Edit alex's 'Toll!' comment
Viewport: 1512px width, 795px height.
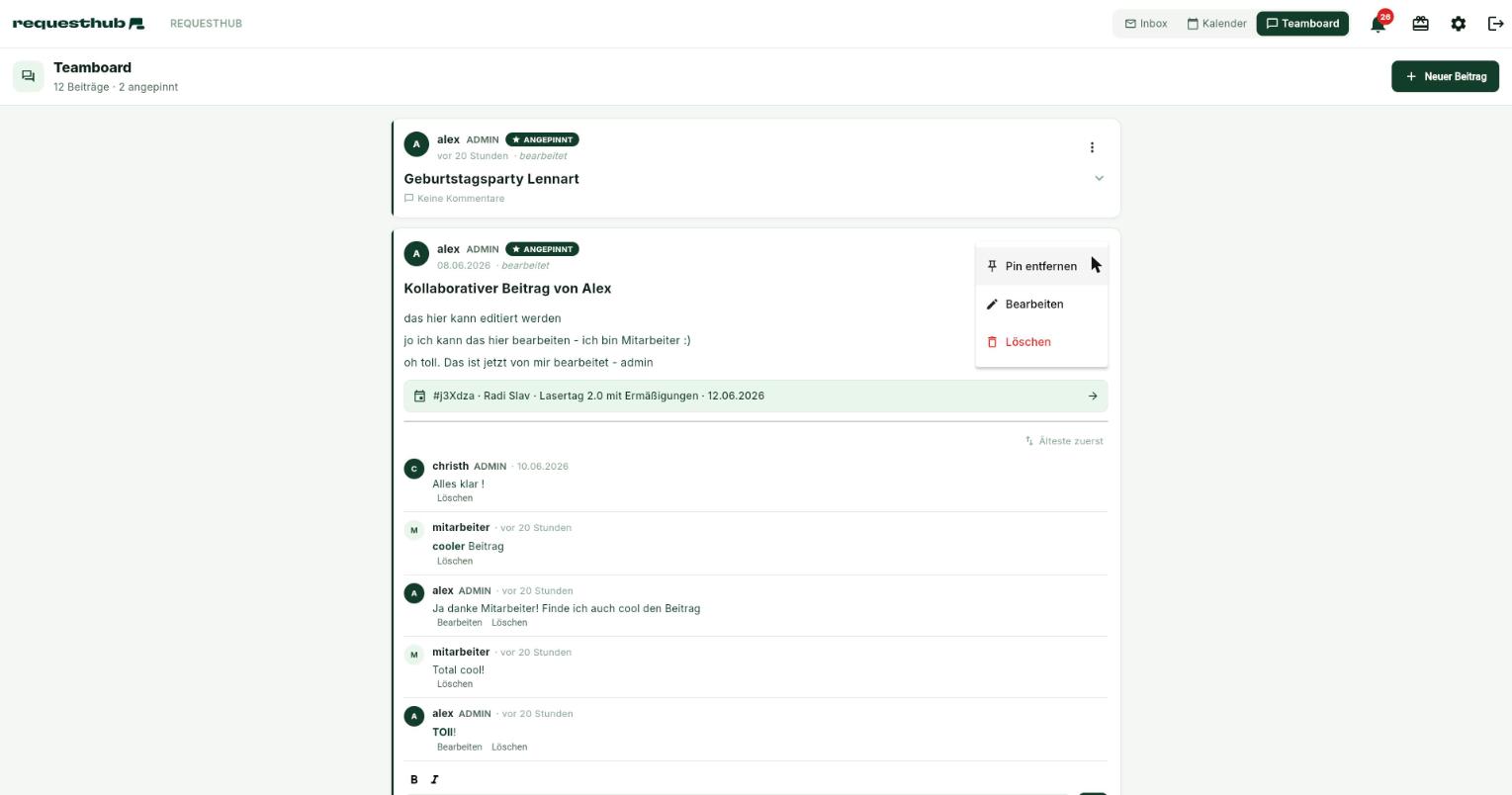click(460, 747)
